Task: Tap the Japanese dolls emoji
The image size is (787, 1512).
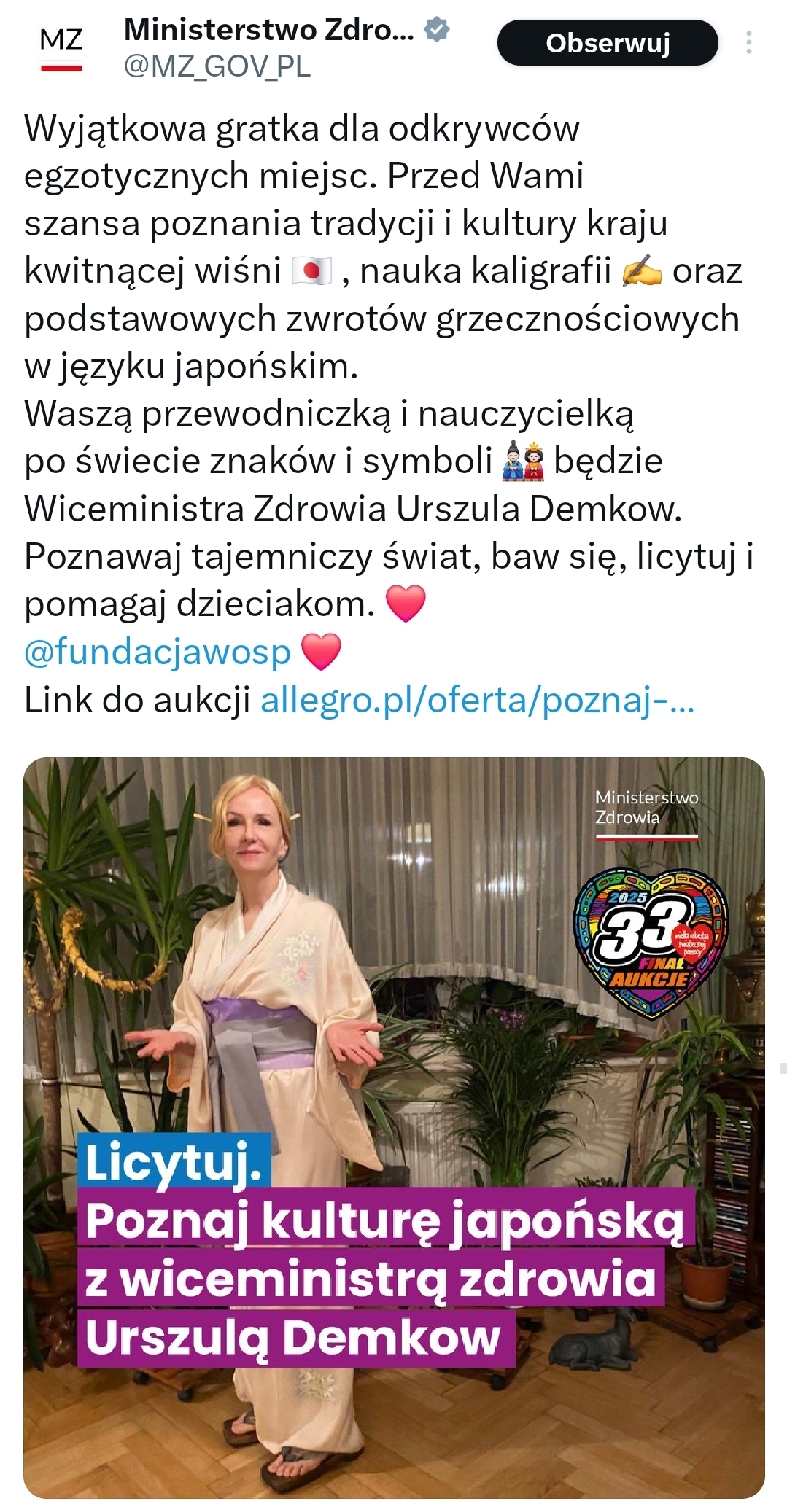Action: (524, 461)
